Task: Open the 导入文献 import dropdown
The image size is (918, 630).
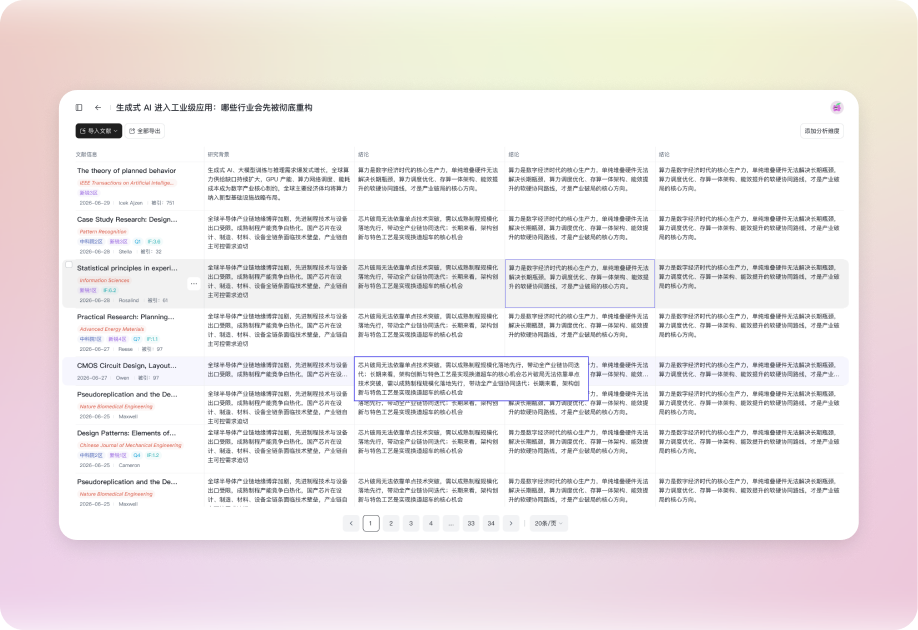Action: pos(98,131)
